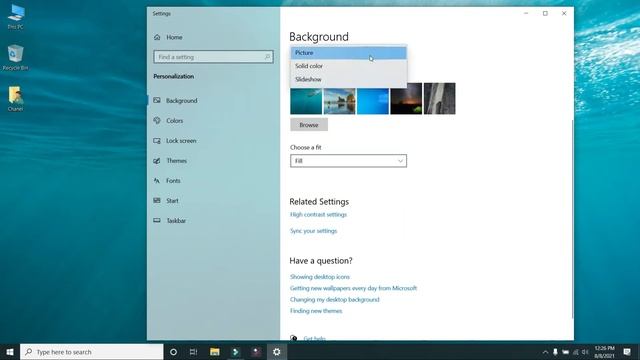Go to Settings Home
The image size is (640, 360).
[174, 37]
